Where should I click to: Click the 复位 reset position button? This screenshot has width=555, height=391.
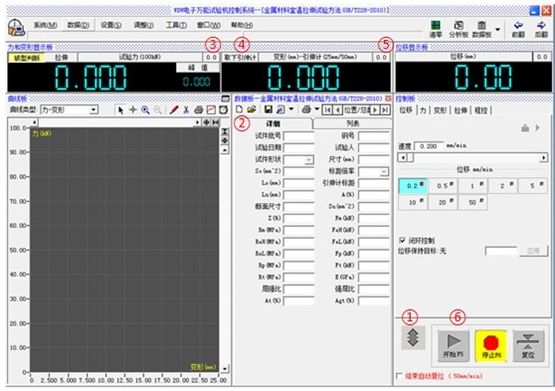coord(528,346)
